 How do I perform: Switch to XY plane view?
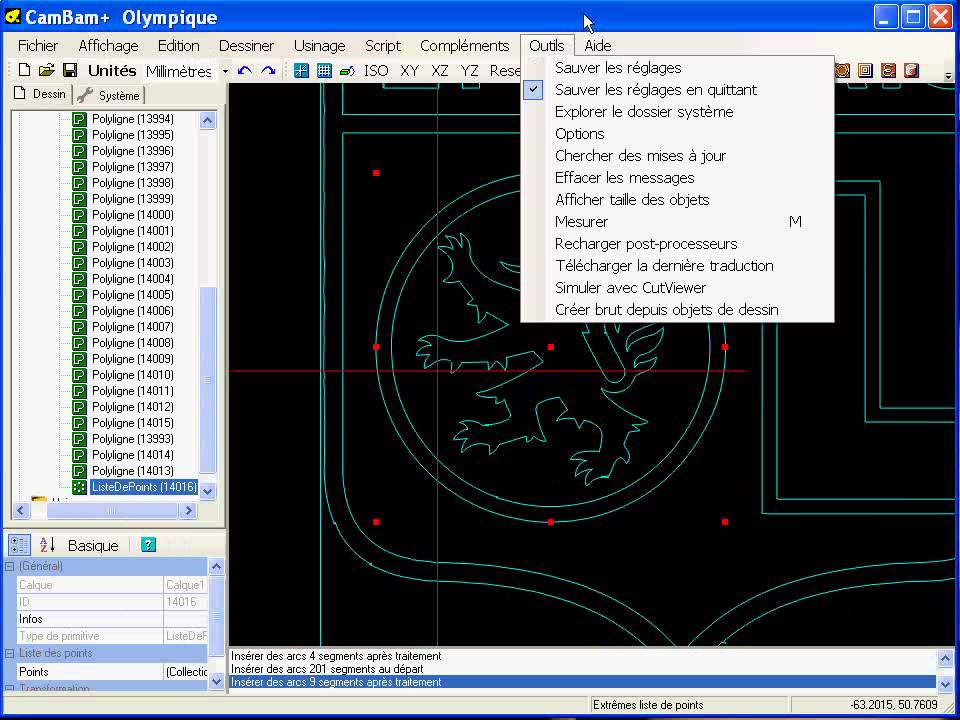pos(410,71)
